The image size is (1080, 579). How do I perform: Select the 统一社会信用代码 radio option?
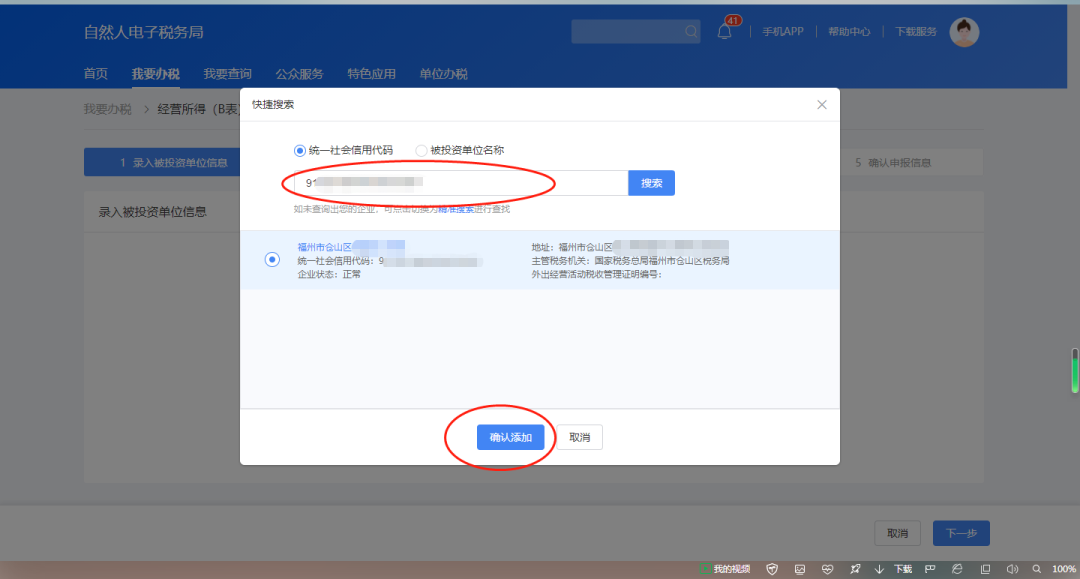[300, 151]
